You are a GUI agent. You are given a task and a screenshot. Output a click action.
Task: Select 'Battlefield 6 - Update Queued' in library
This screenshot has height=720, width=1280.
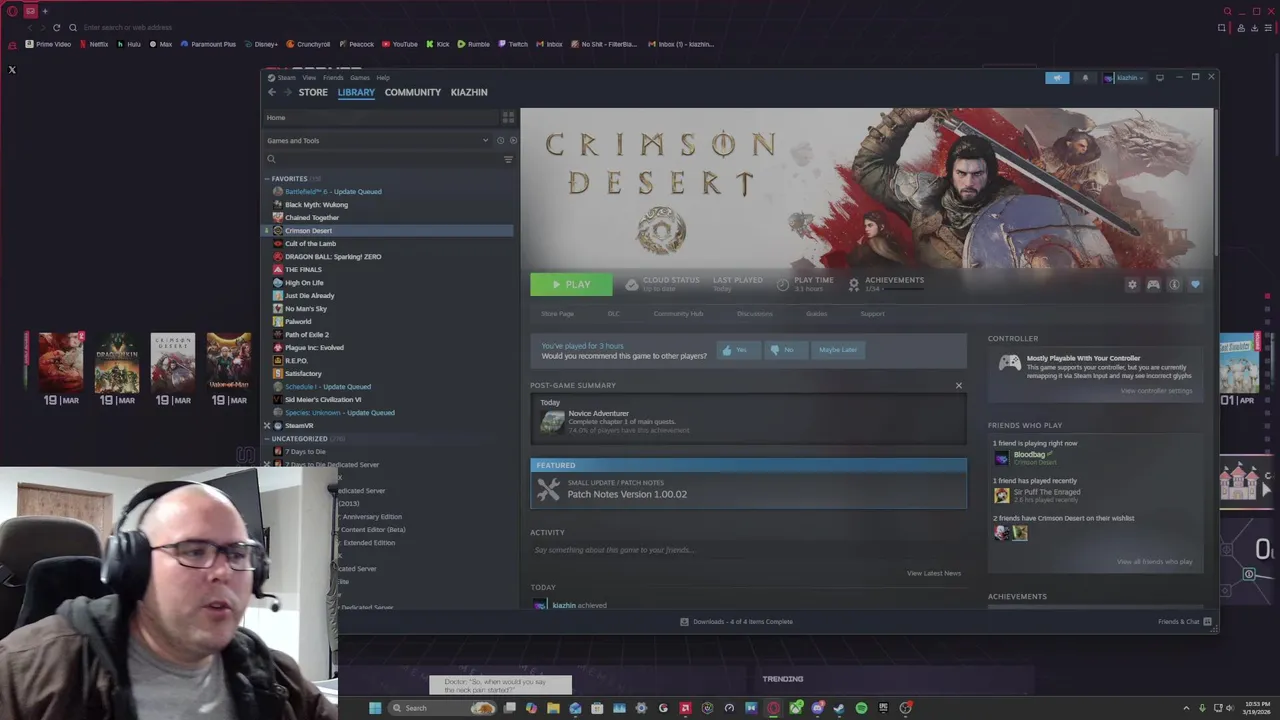pyautogui.click(x=333, y=192)
